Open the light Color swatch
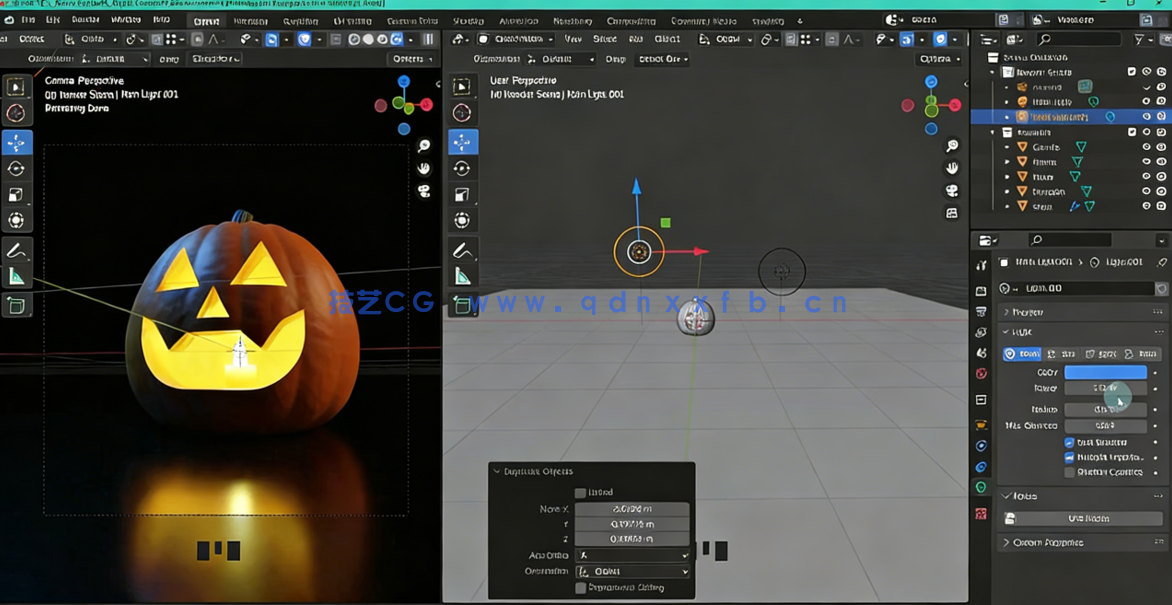Image resolution: width=1172 pixels, height=605 pixels. tap(1105, 372)
